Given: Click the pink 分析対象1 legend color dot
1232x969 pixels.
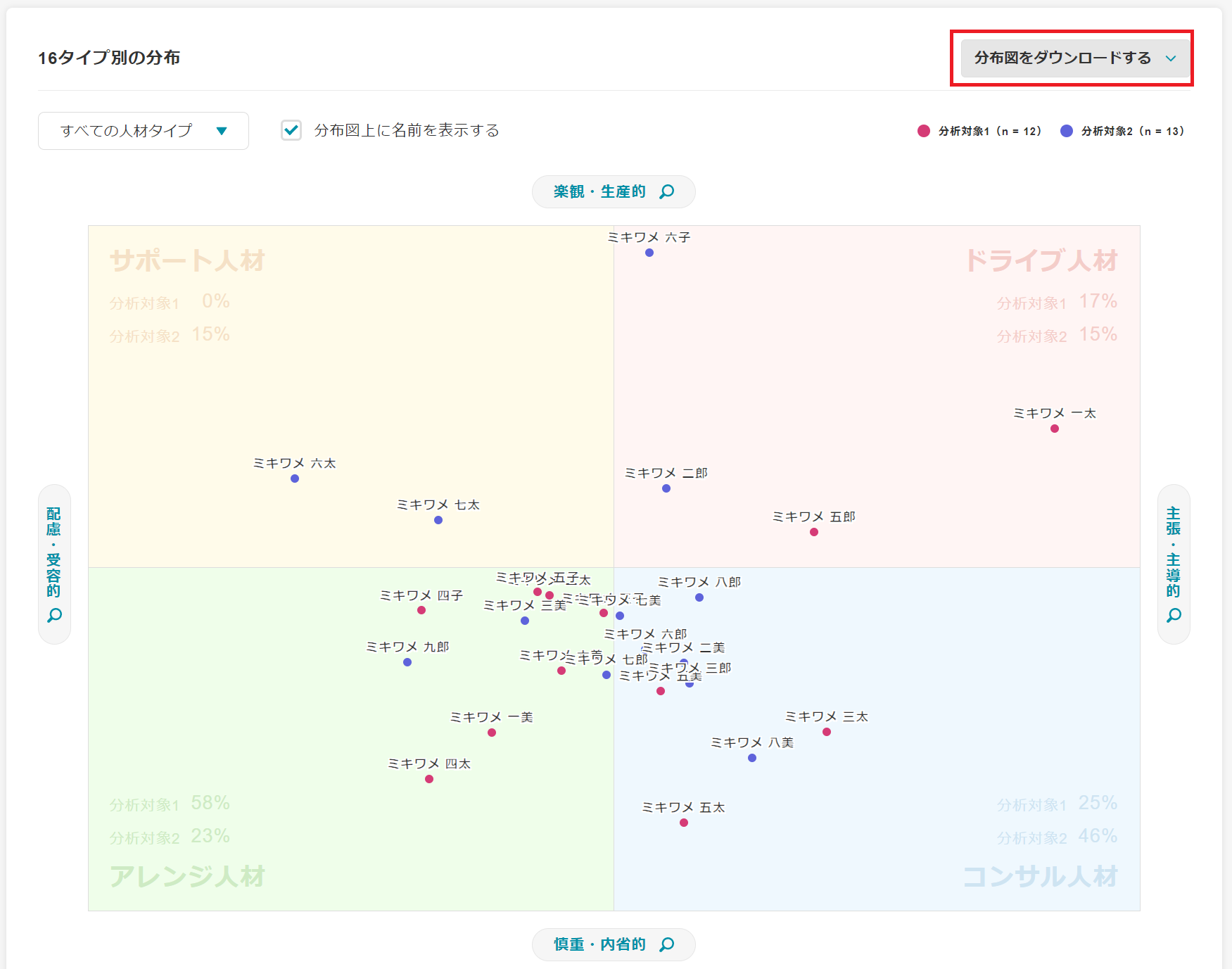Looking at the screenshot, I should [x=924, y=131].
